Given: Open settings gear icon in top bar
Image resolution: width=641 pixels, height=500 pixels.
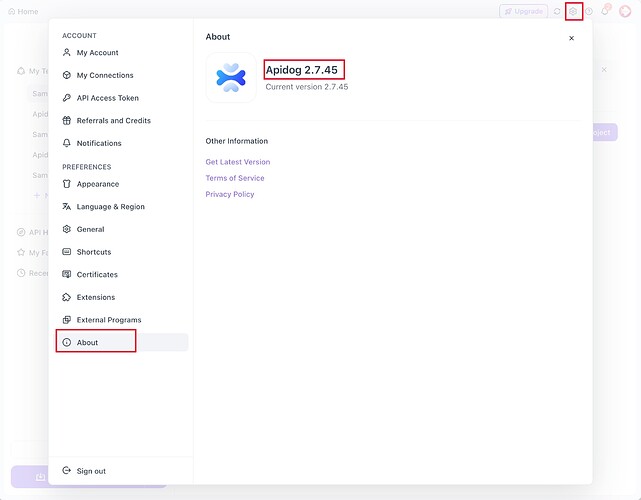Looking at the screenshot, I should 573,11.
